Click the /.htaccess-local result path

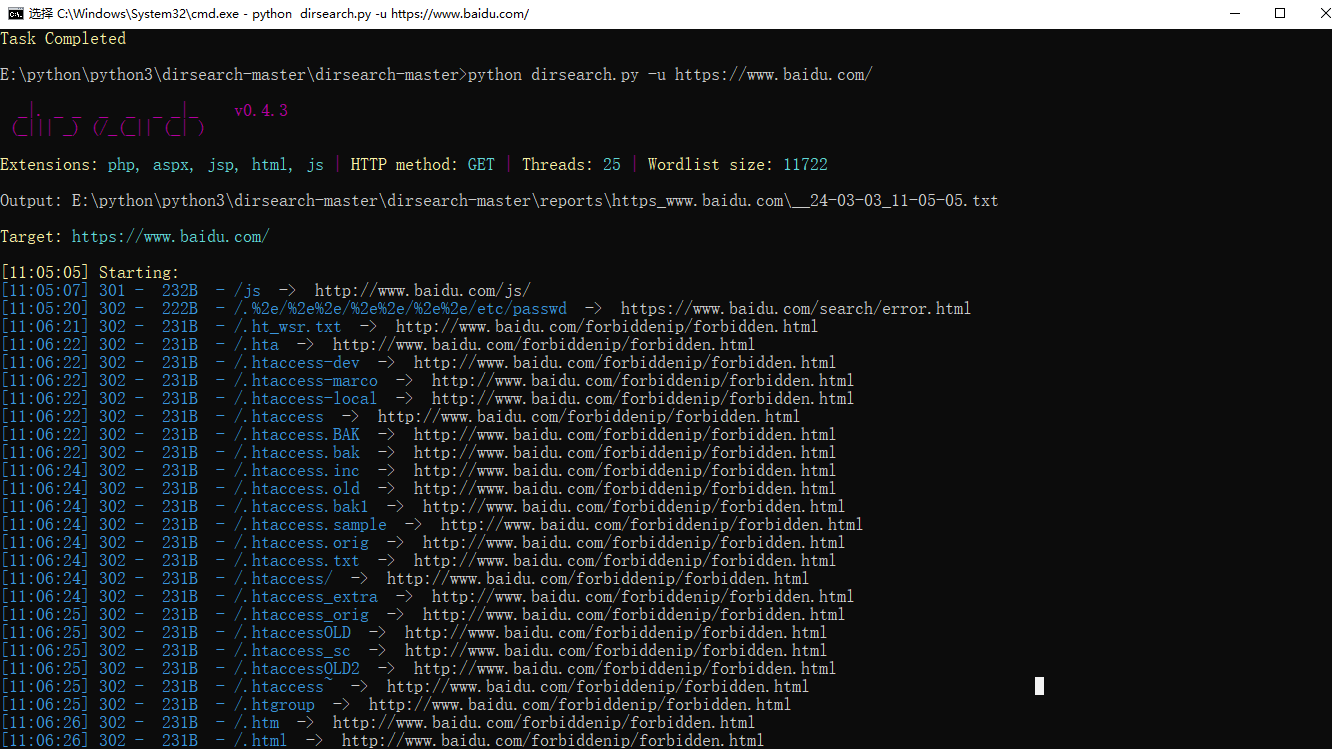click(x=306, y=399)
